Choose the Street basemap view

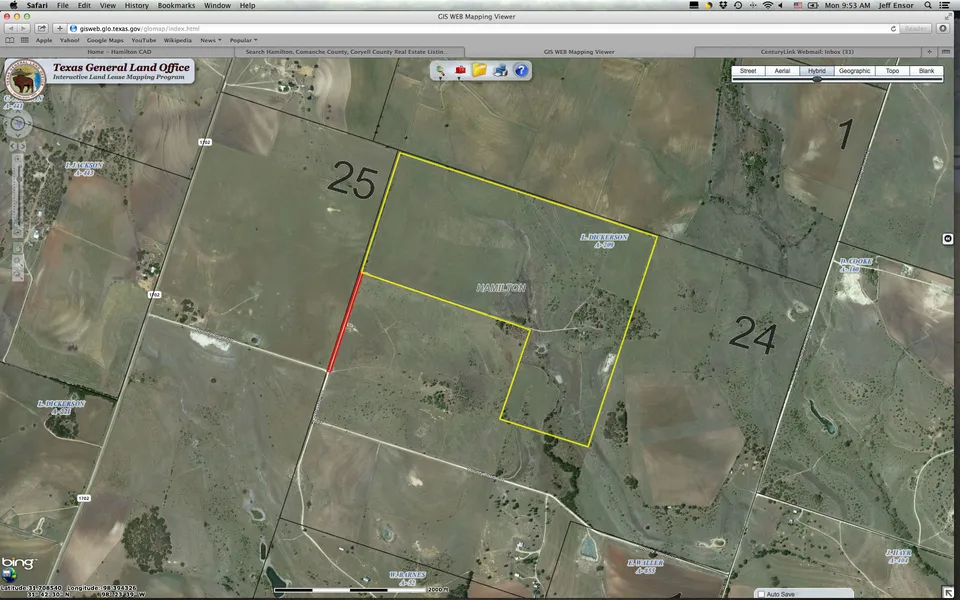click(747, 71)
